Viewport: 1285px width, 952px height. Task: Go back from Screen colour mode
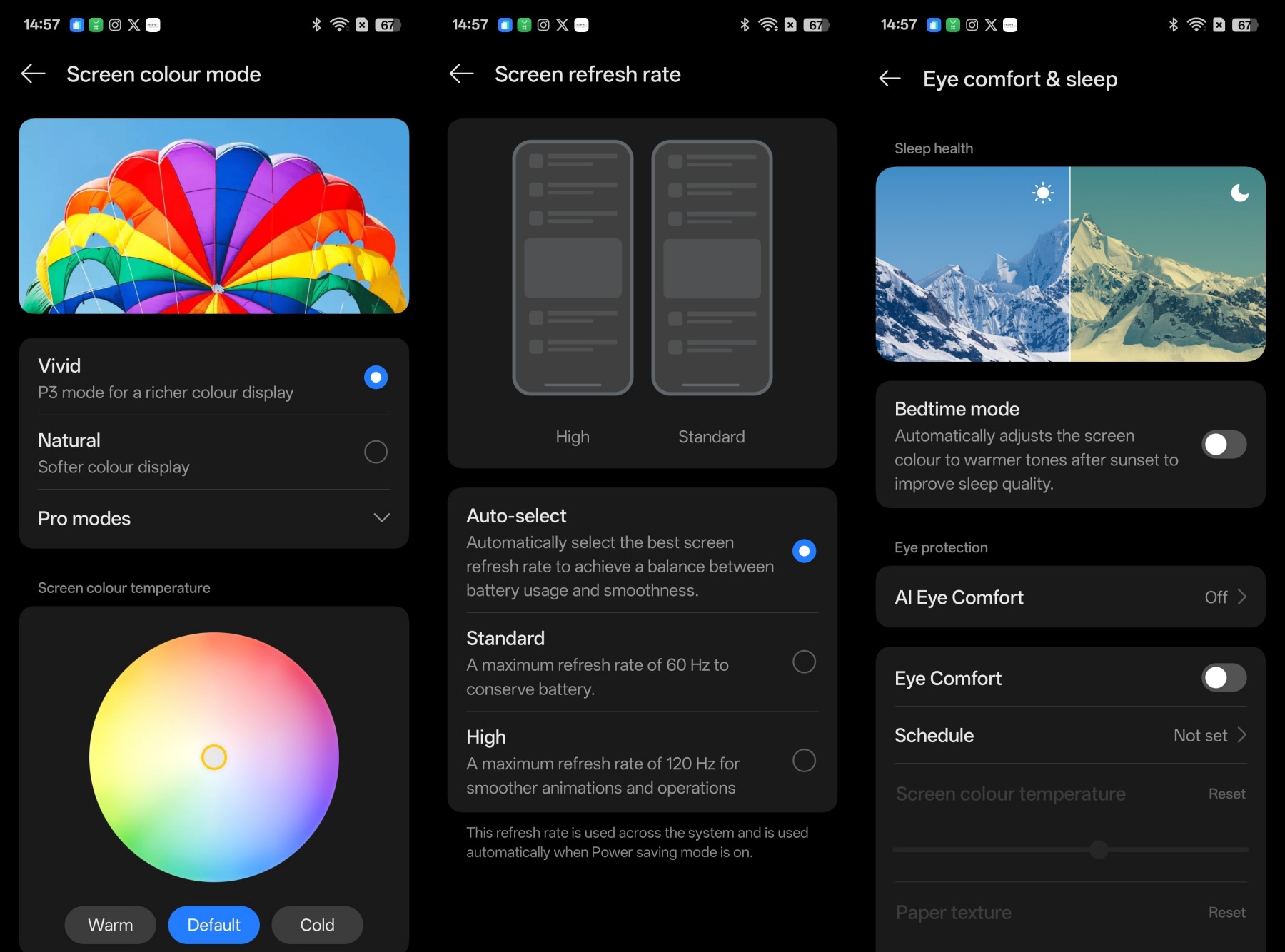pos(34,74)
